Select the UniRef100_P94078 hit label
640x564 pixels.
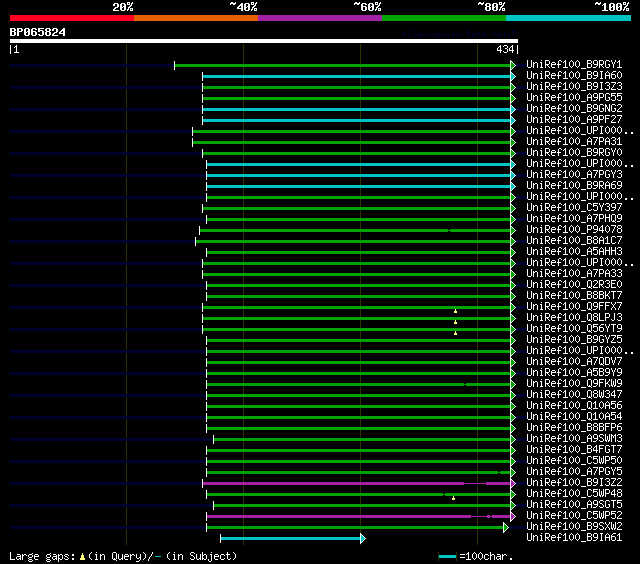tap(573, 230)
